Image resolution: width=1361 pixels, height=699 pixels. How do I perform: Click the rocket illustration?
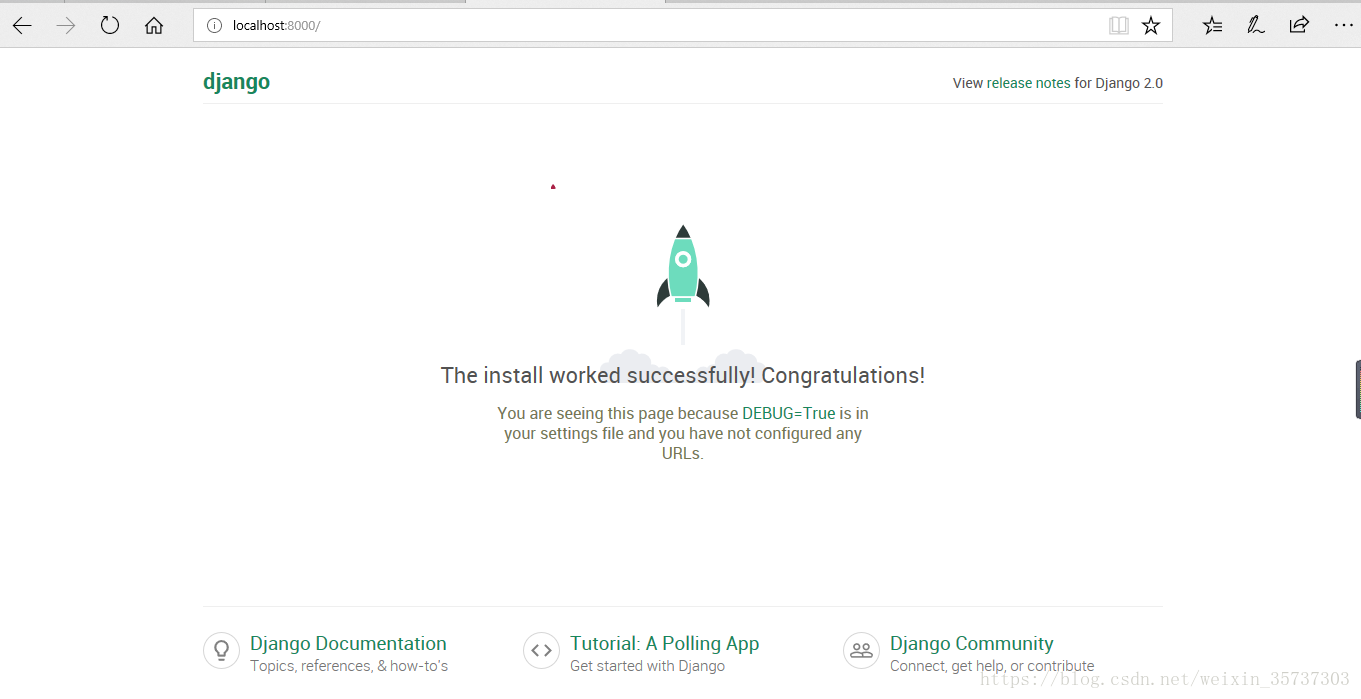(683, 265)
